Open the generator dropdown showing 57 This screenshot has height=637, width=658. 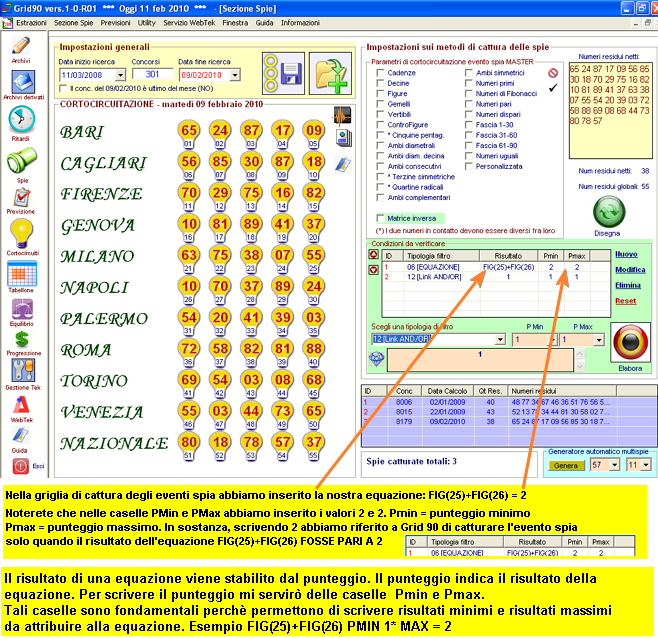pyautogui.click(x=615, y=465)
